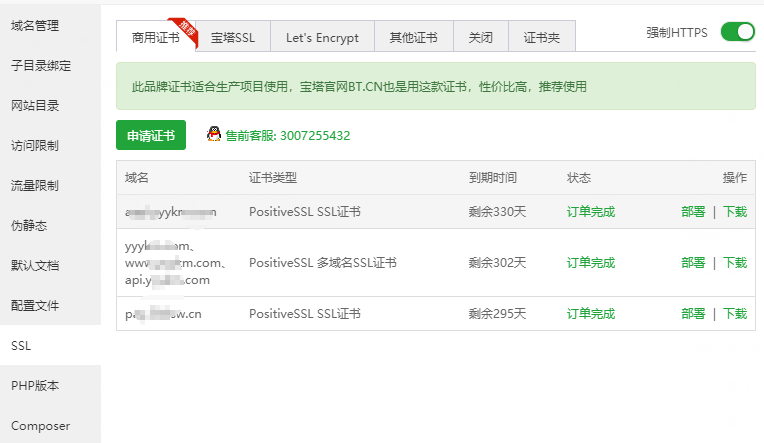Click the 申请证书 button
Image resolution: width=764 pixels, height=443 pixels.
pyautogui.click(x=151, y=135)
